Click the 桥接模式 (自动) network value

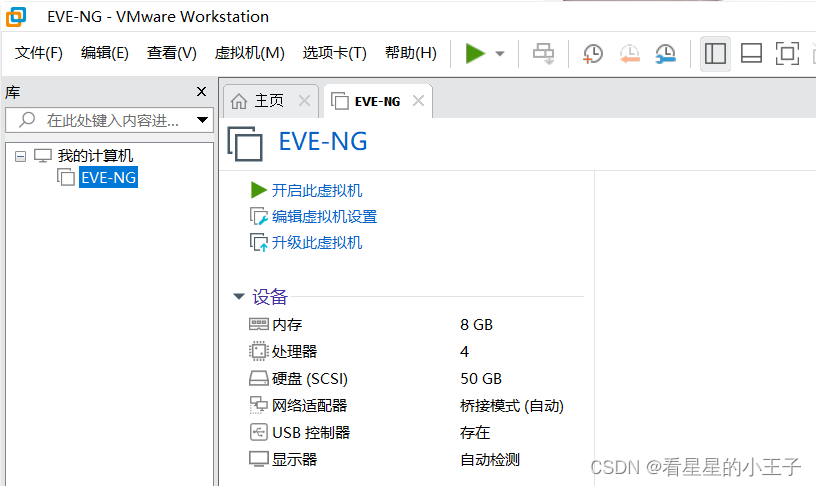click(x=512, y=406)
